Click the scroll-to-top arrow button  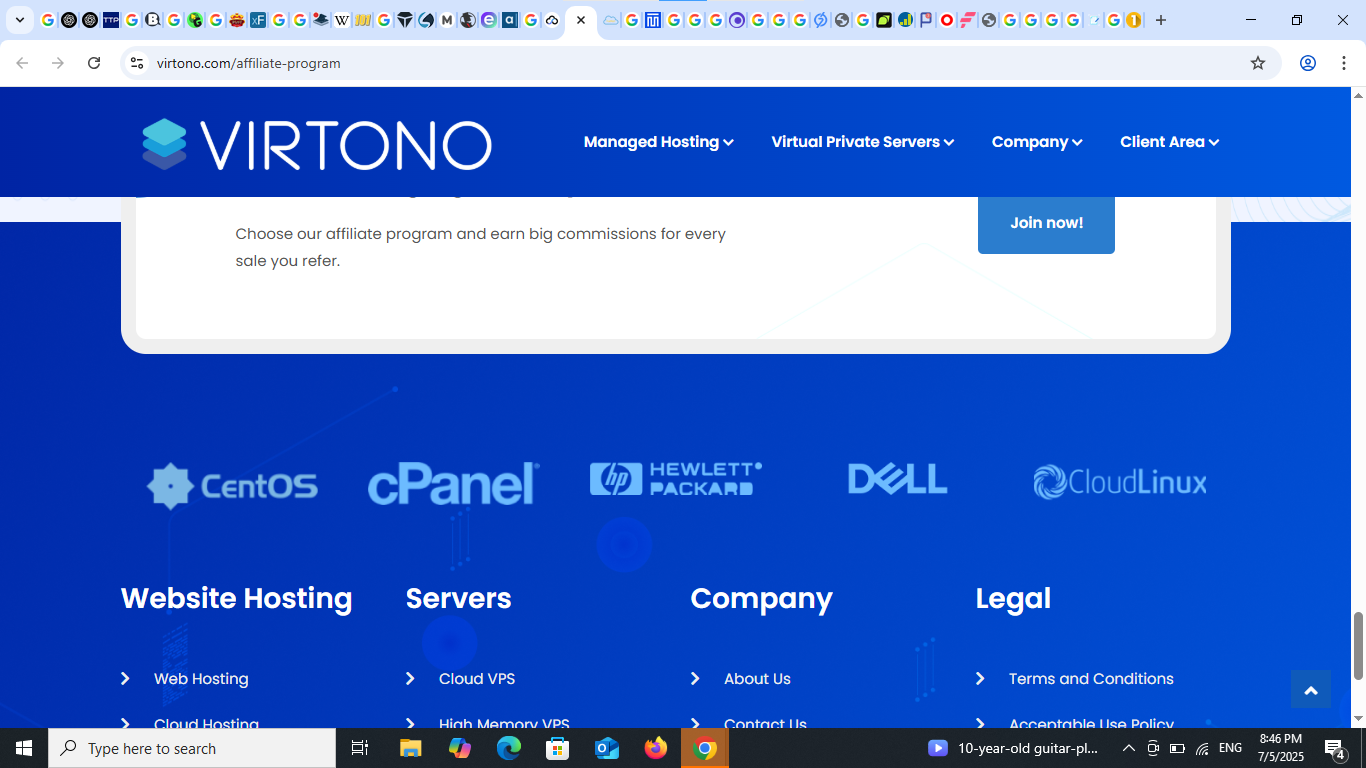pos(1311,689)
